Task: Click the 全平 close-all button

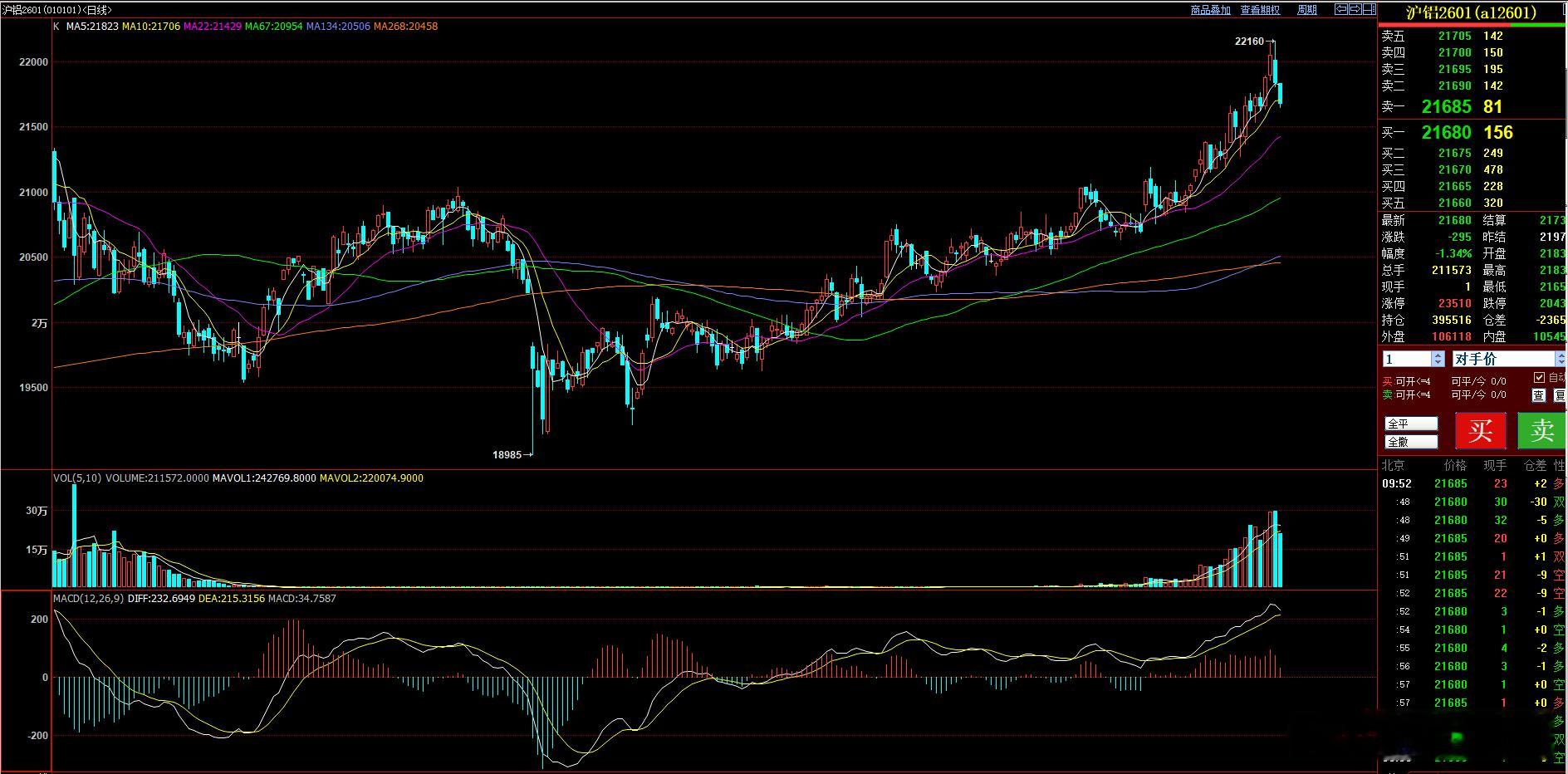Action: (1411, 424)
